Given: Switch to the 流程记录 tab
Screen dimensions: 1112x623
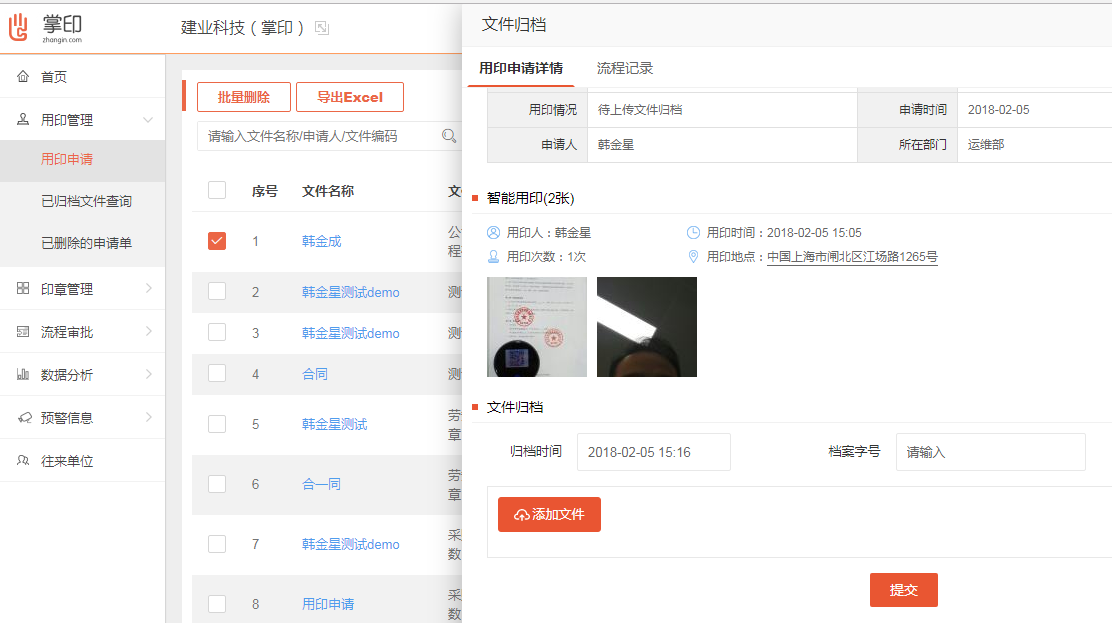Looking at the screenshot, I should [x=625, y=68].
